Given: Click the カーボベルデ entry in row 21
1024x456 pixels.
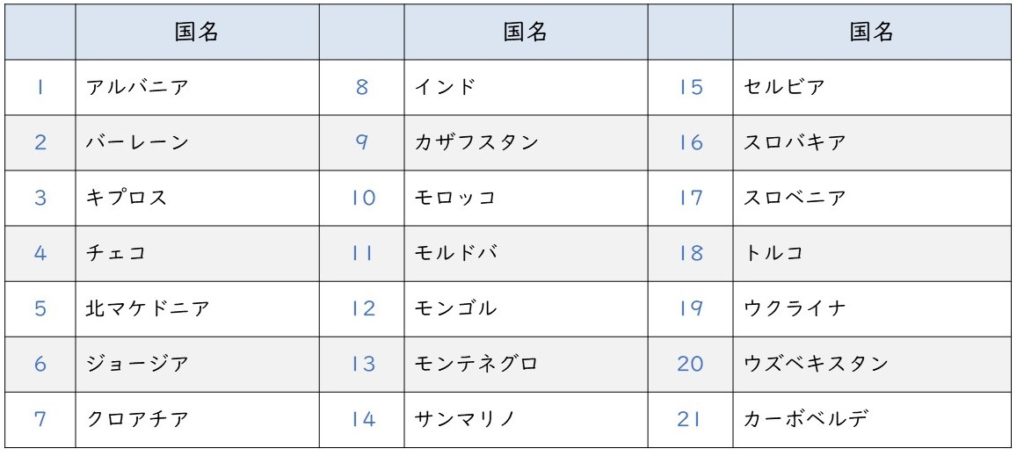Looking at the screenshot, I should point(872,419).
